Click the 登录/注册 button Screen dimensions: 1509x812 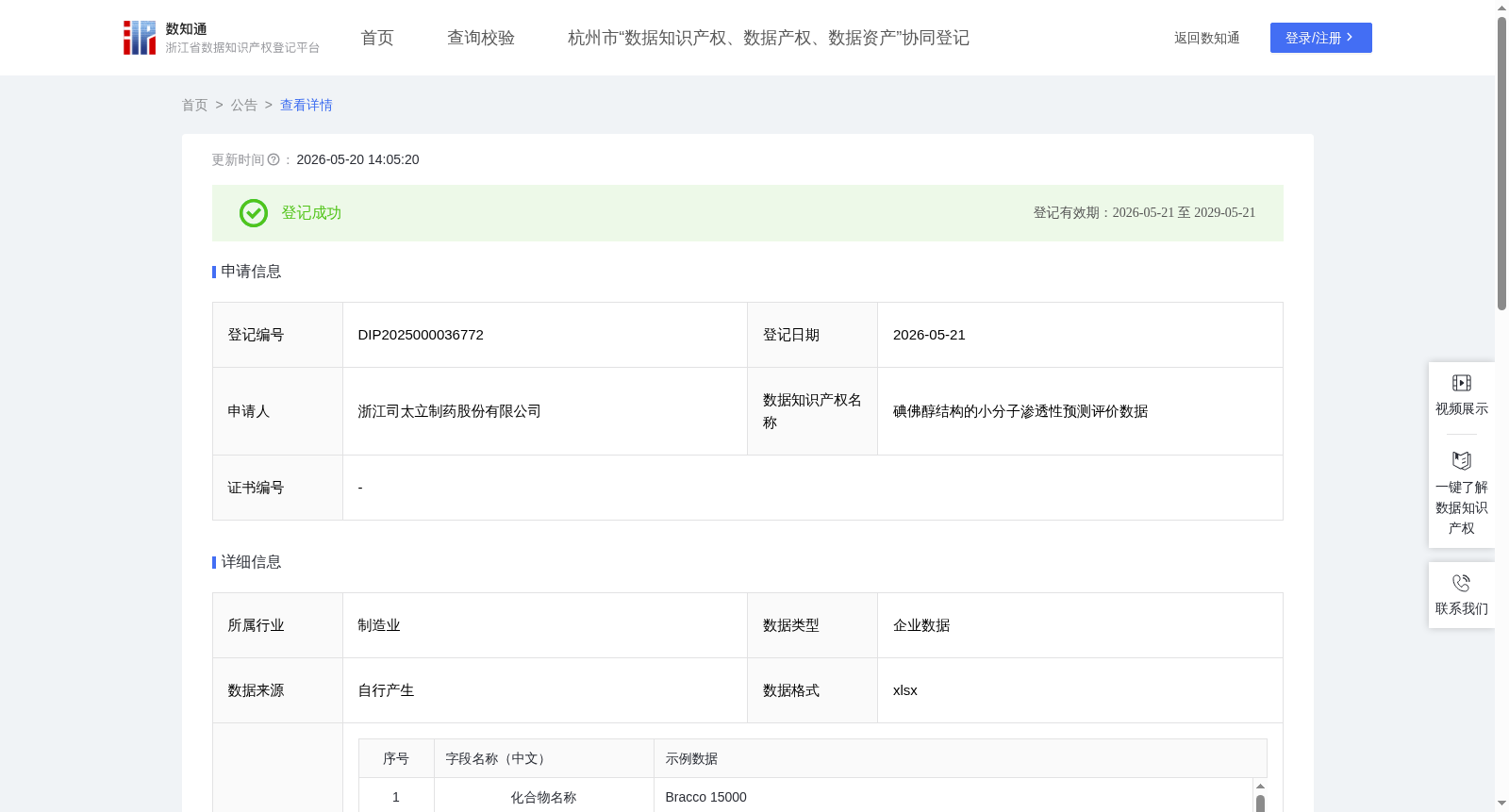click(x=1321, y=38)
